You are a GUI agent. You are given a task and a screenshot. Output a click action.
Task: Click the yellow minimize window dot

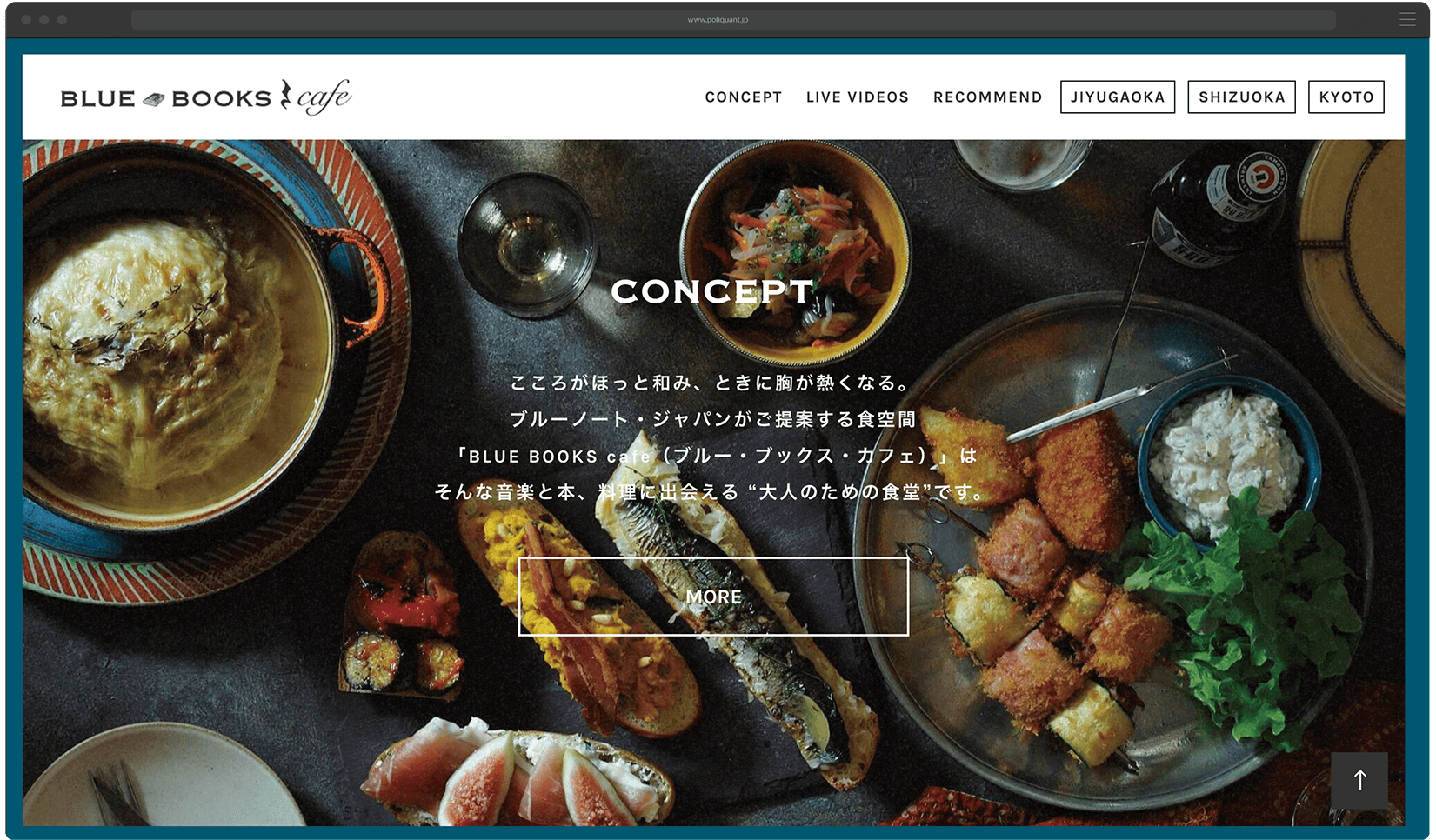(43, 19)
